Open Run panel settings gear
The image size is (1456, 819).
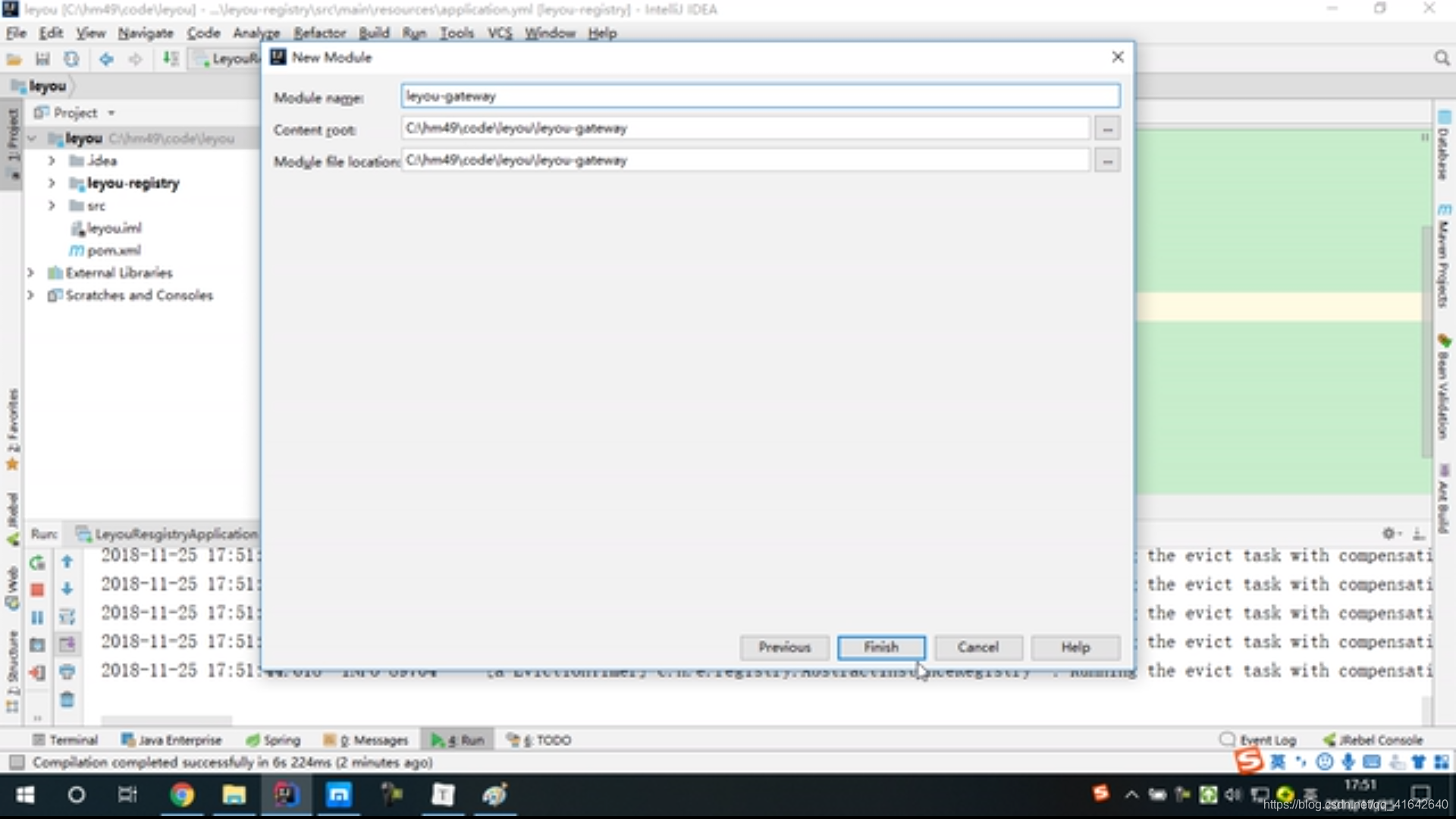[1389, 533]
